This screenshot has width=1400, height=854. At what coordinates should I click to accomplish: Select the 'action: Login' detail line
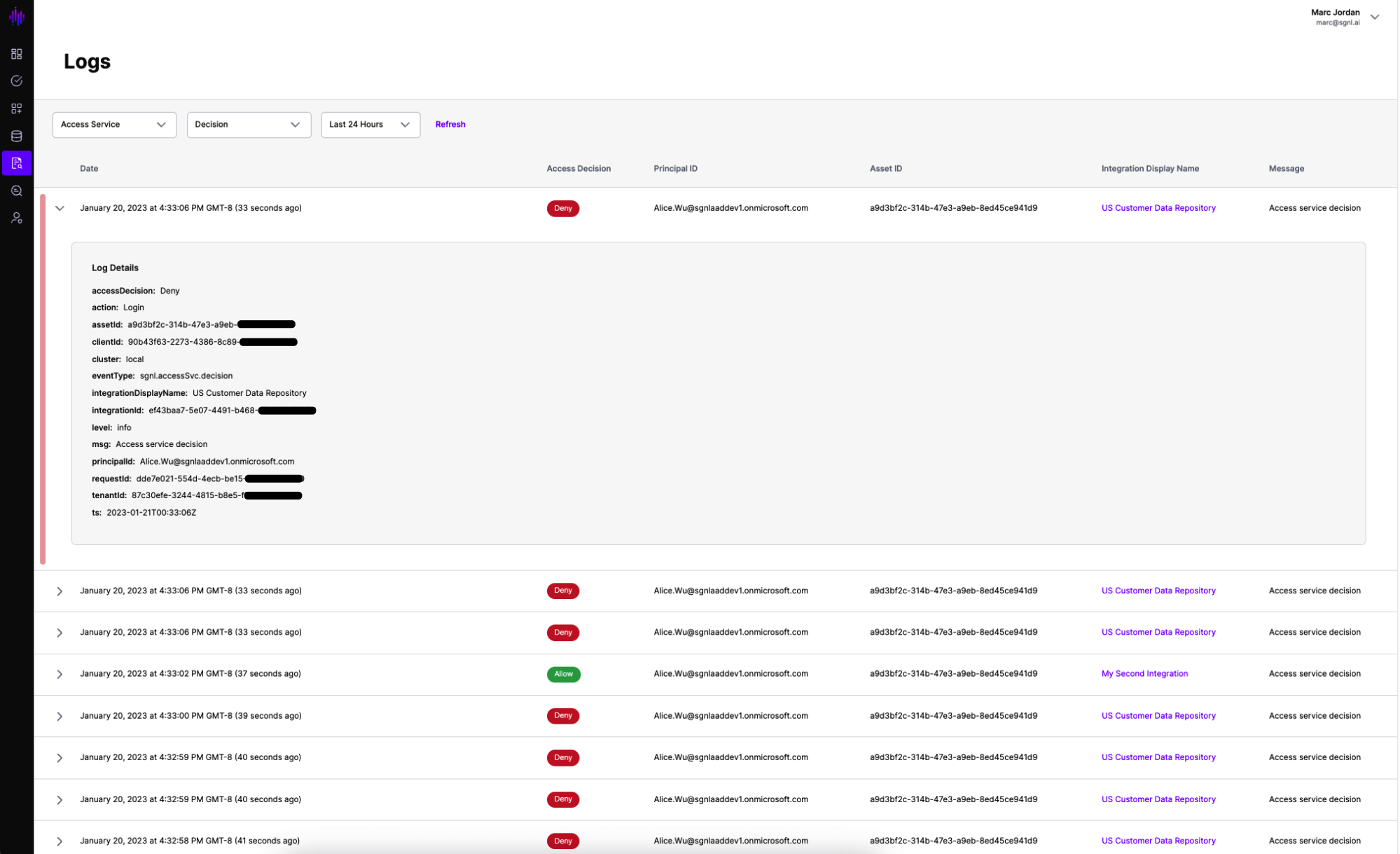pos(118,308)
